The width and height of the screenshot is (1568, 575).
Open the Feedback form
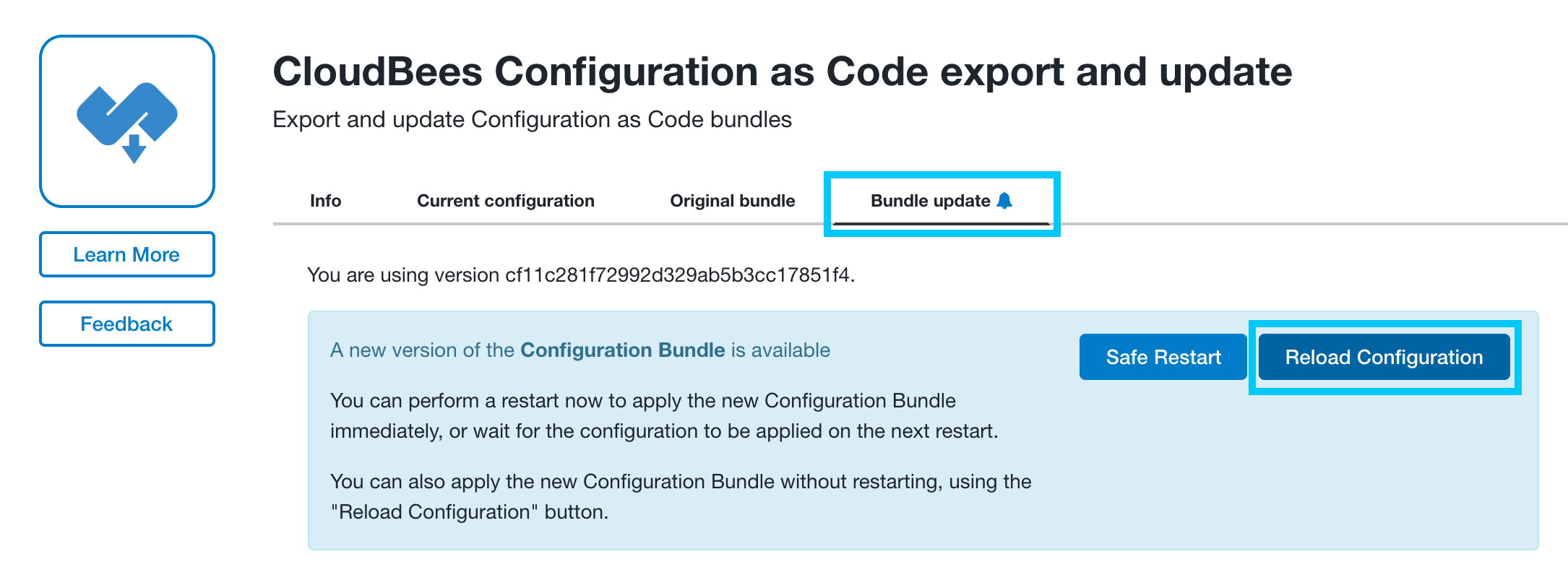coord(126,323)
